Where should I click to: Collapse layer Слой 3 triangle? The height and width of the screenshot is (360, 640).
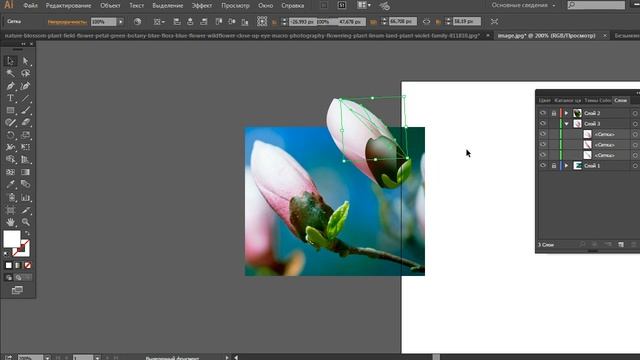pos(567,124)
